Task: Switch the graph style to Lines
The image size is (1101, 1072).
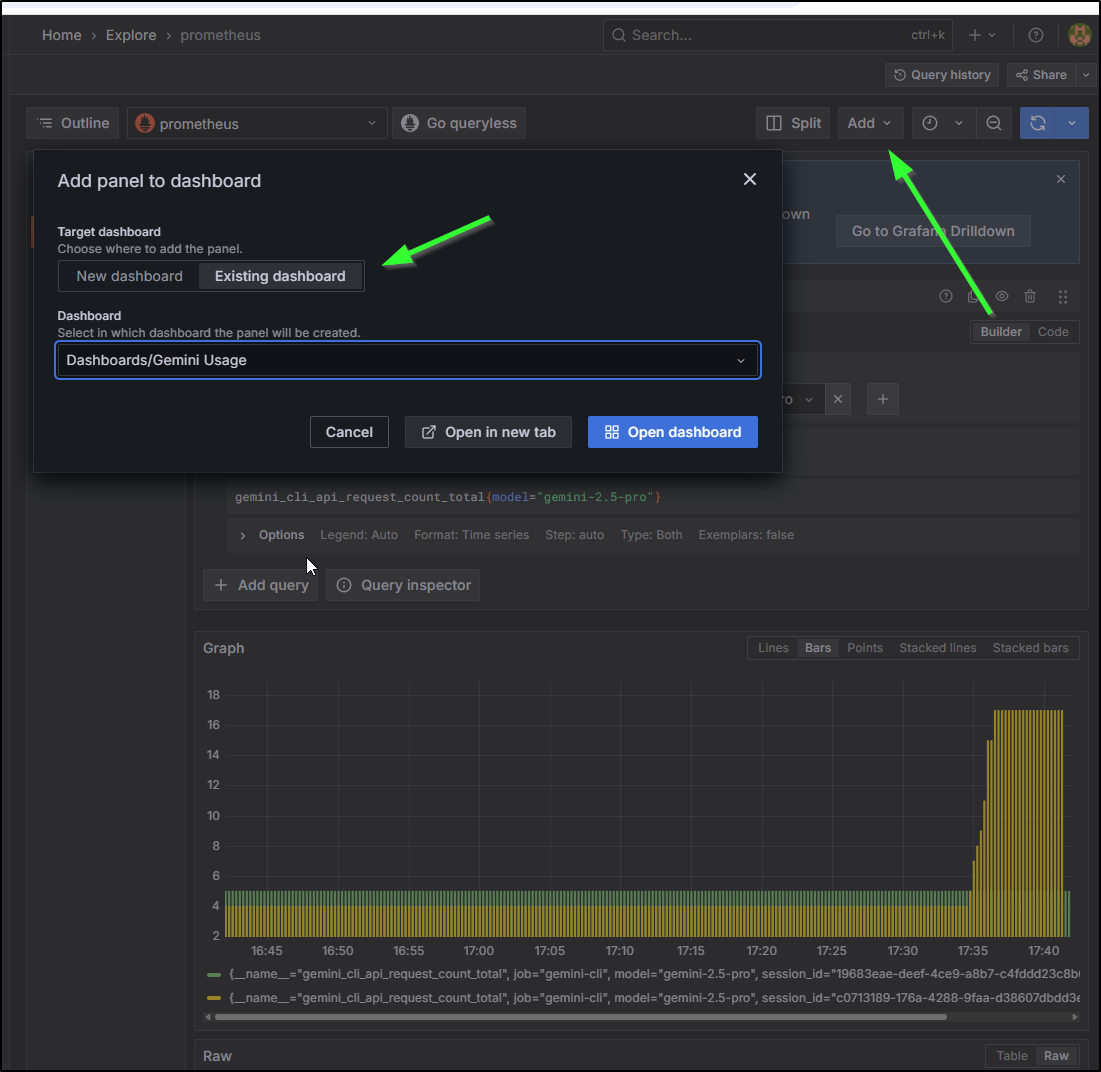Action: coord(773,648)
